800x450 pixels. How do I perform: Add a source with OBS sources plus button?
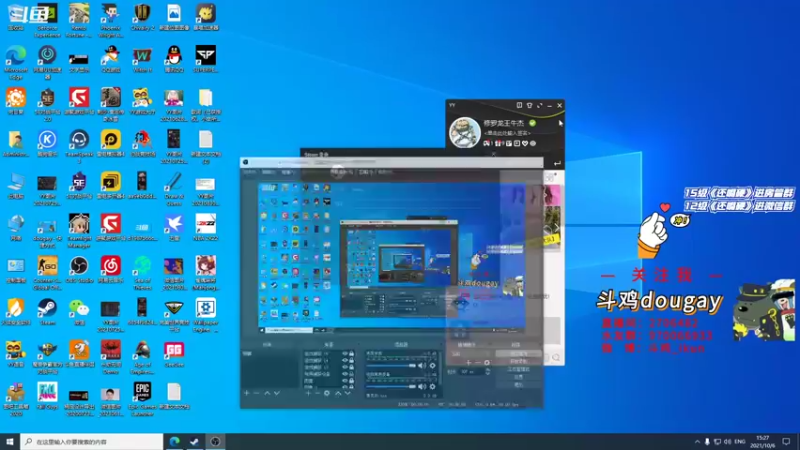(308, 393)
